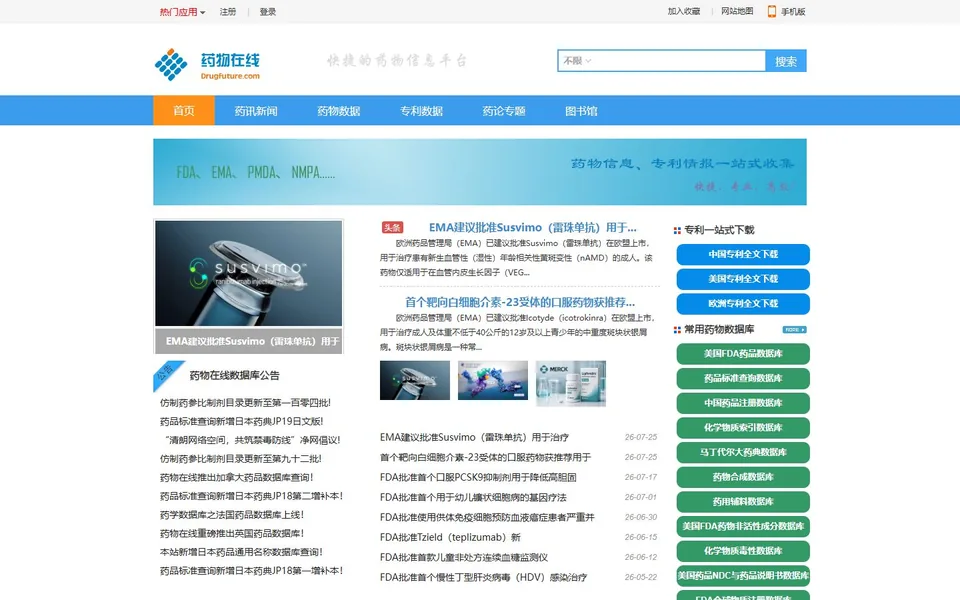Image resolution: width=960 pixels, height=600 pixels.
Task: Open notice 仿制药参比制剂目录更新至第一百零四批!
Action: tap(245, 403)
